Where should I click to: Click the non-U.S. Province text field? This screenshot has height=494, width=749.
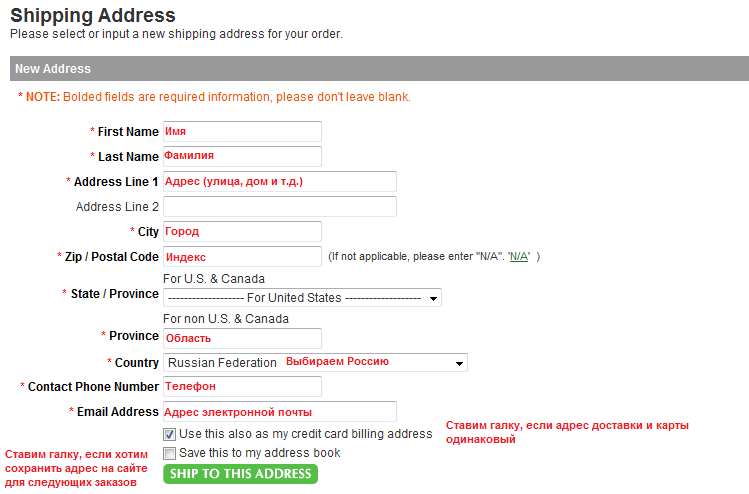coord(241,338)
